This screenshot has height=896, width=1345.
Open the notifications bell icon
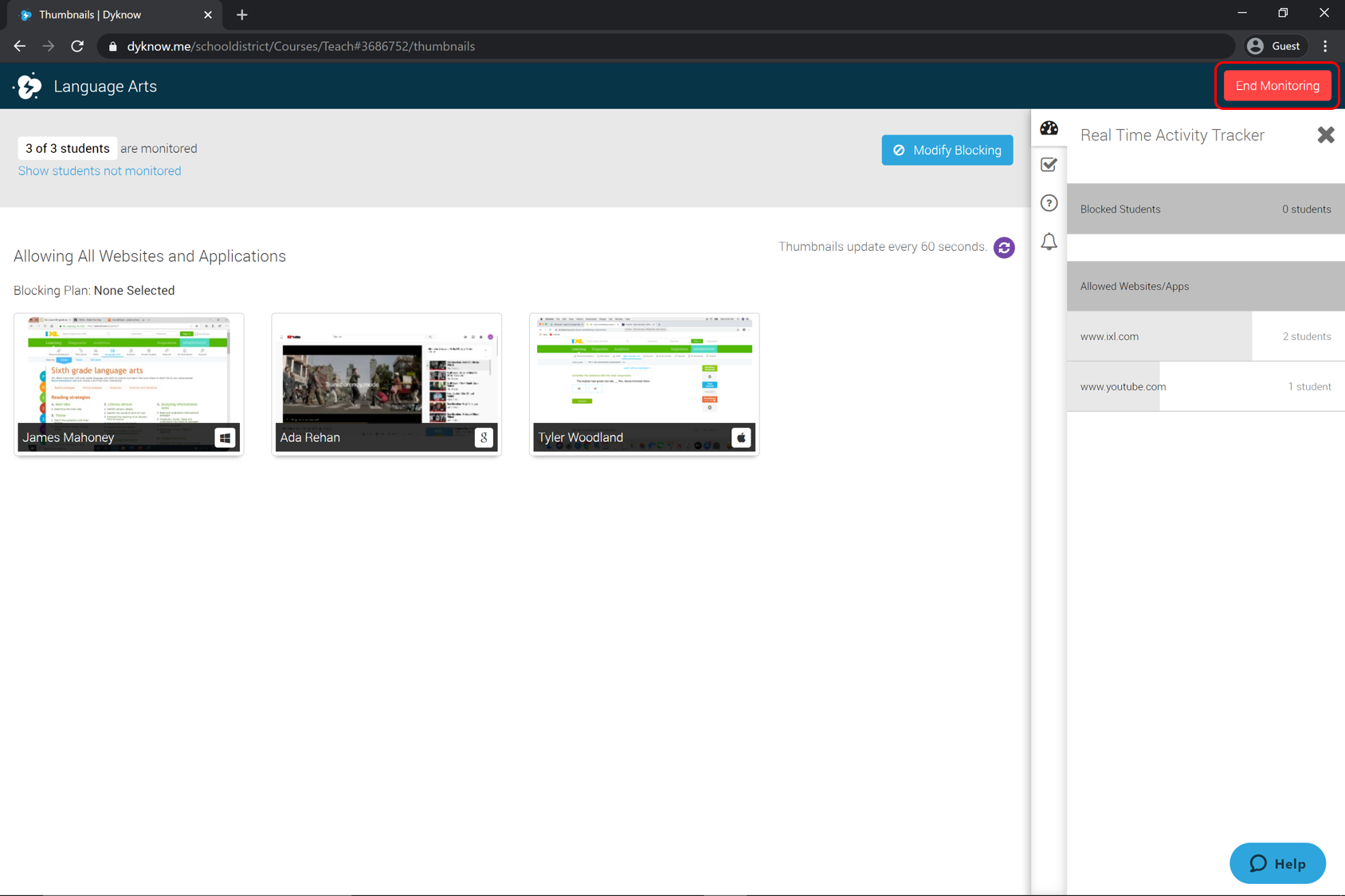coord(1049,241)
